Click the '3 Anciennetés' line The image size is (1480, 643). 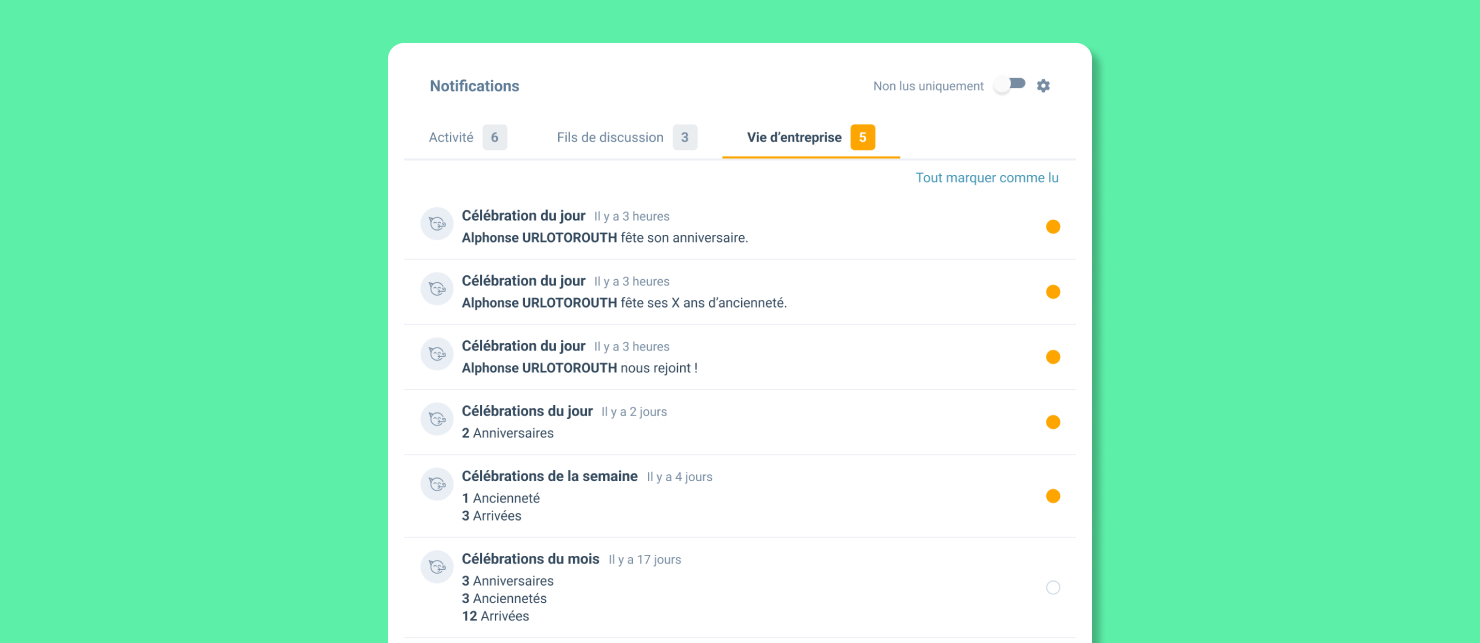pyautogui.click(x=504, y=599)
